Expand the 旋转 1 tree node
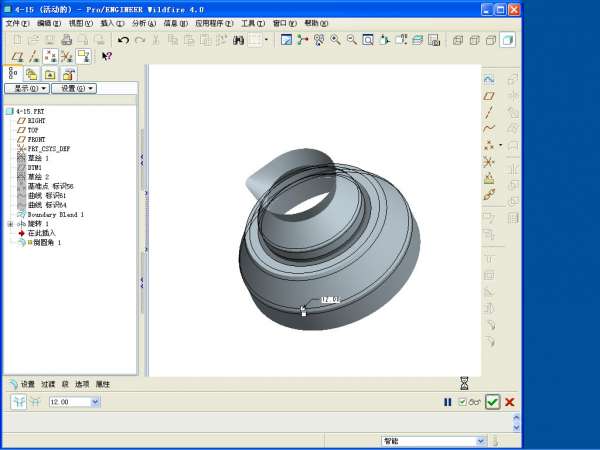The width and height of the screenshot is (600, 450). pyautogui.click(x=10, y=224)
